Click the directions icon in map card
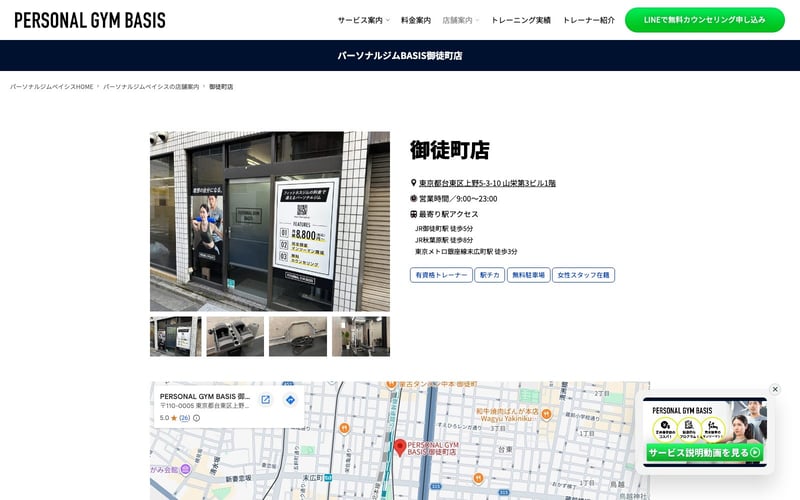The image size is (800, 500). (x=290, y=399)
